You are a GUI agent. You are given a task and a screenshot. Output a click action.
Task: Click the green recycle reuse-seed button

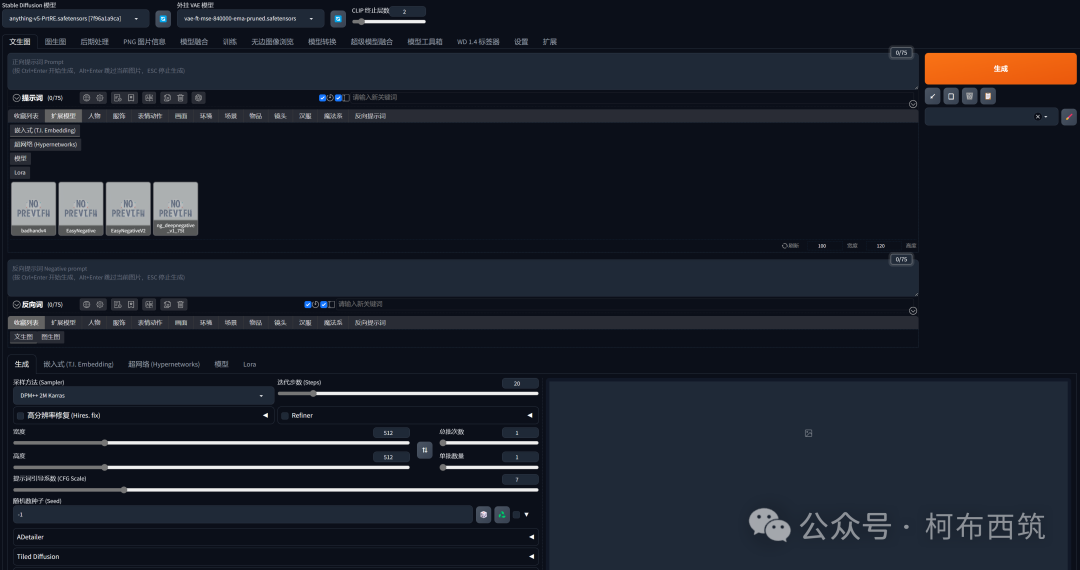502,514
